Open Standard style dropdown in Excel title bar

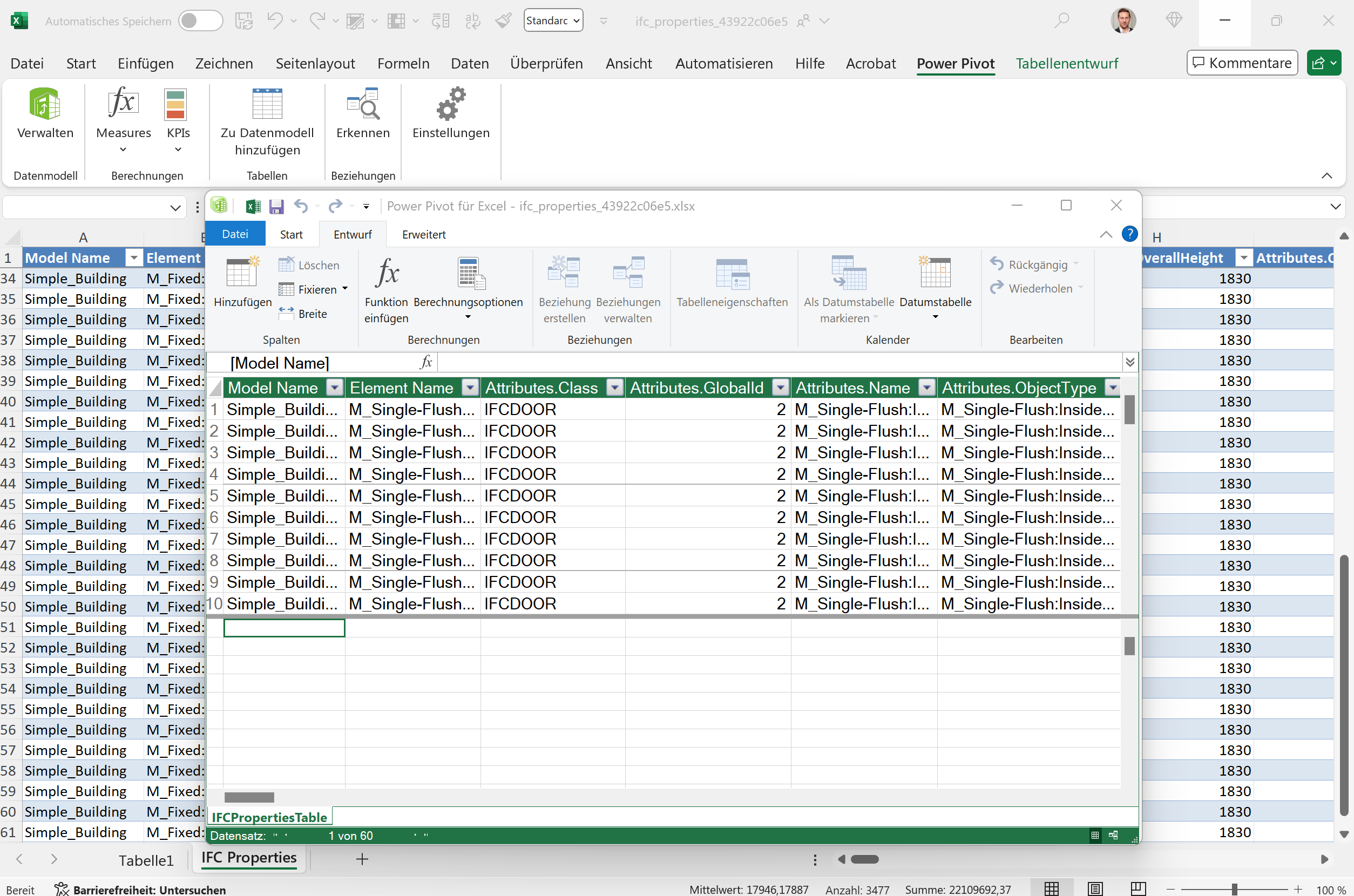coord(553,21)
